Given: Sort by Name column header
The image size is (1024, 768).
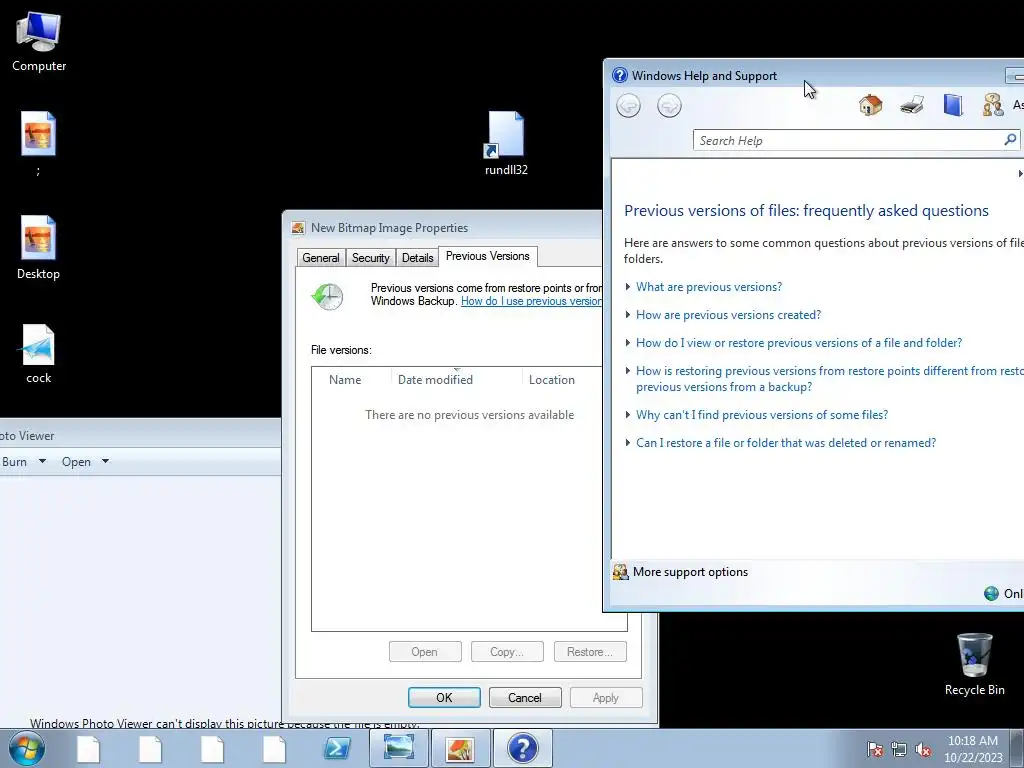Looking at the screenshot, I should pos(351,379).
